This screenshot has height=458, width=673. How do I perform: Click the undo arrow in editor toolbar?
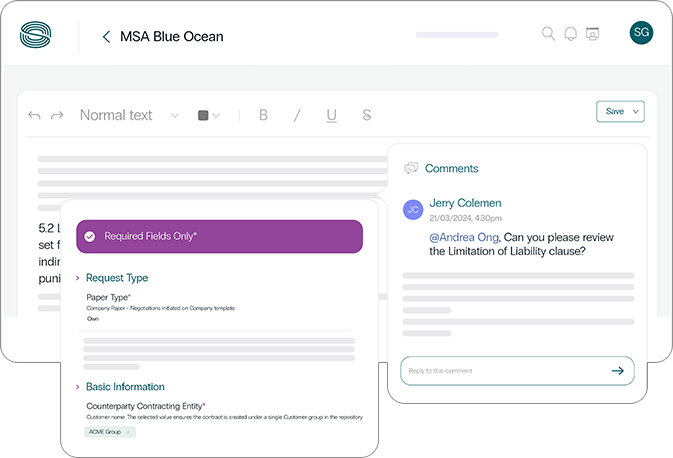[35, 116]
